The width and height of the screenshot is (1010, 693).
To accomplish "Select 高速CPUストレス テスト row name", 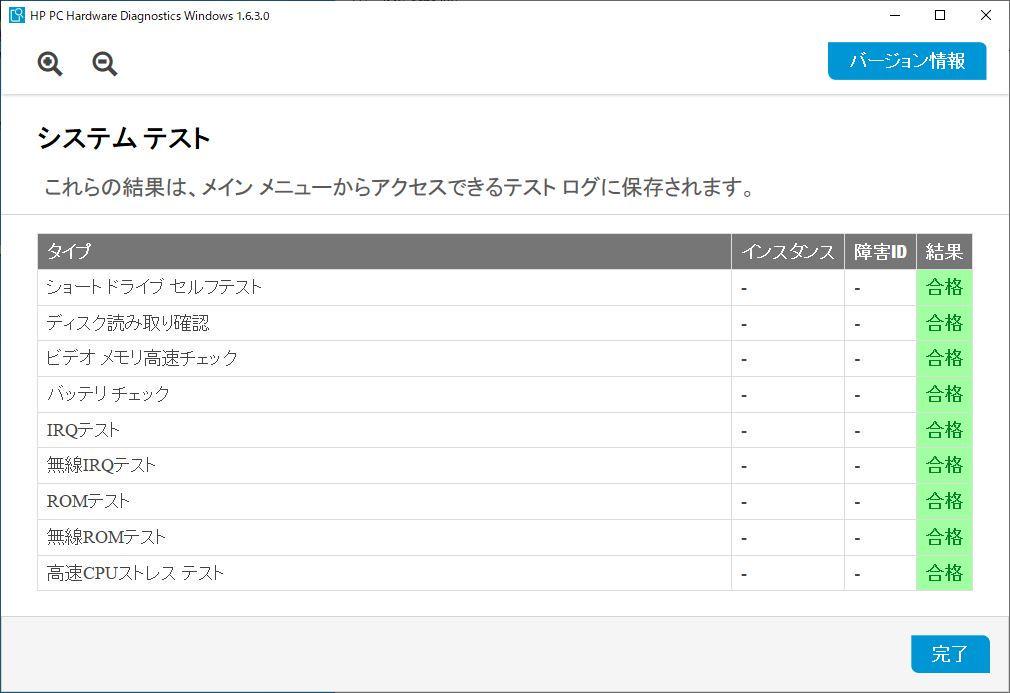I will click(135, 573).
